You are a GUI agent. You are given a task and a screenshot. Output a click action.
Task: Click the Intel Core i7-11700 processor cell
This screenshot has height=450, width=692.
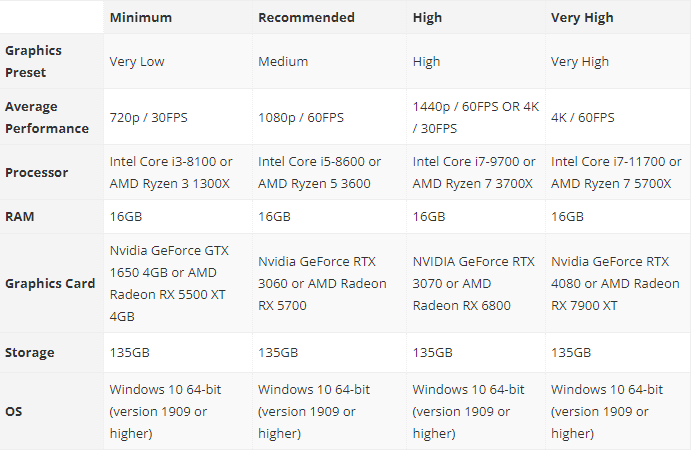[x=616, y=172]
